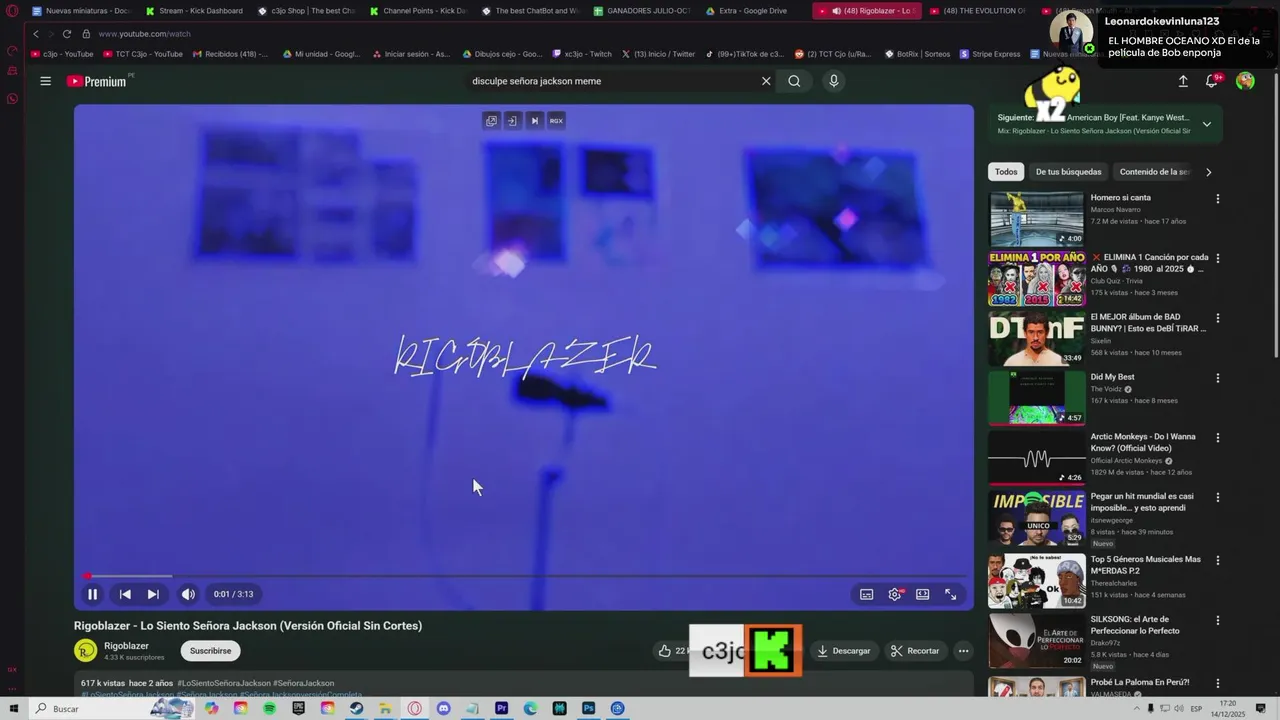Enter fullscreen from the player
Viewport: 1280px width, 720px height.
point(951,594)
